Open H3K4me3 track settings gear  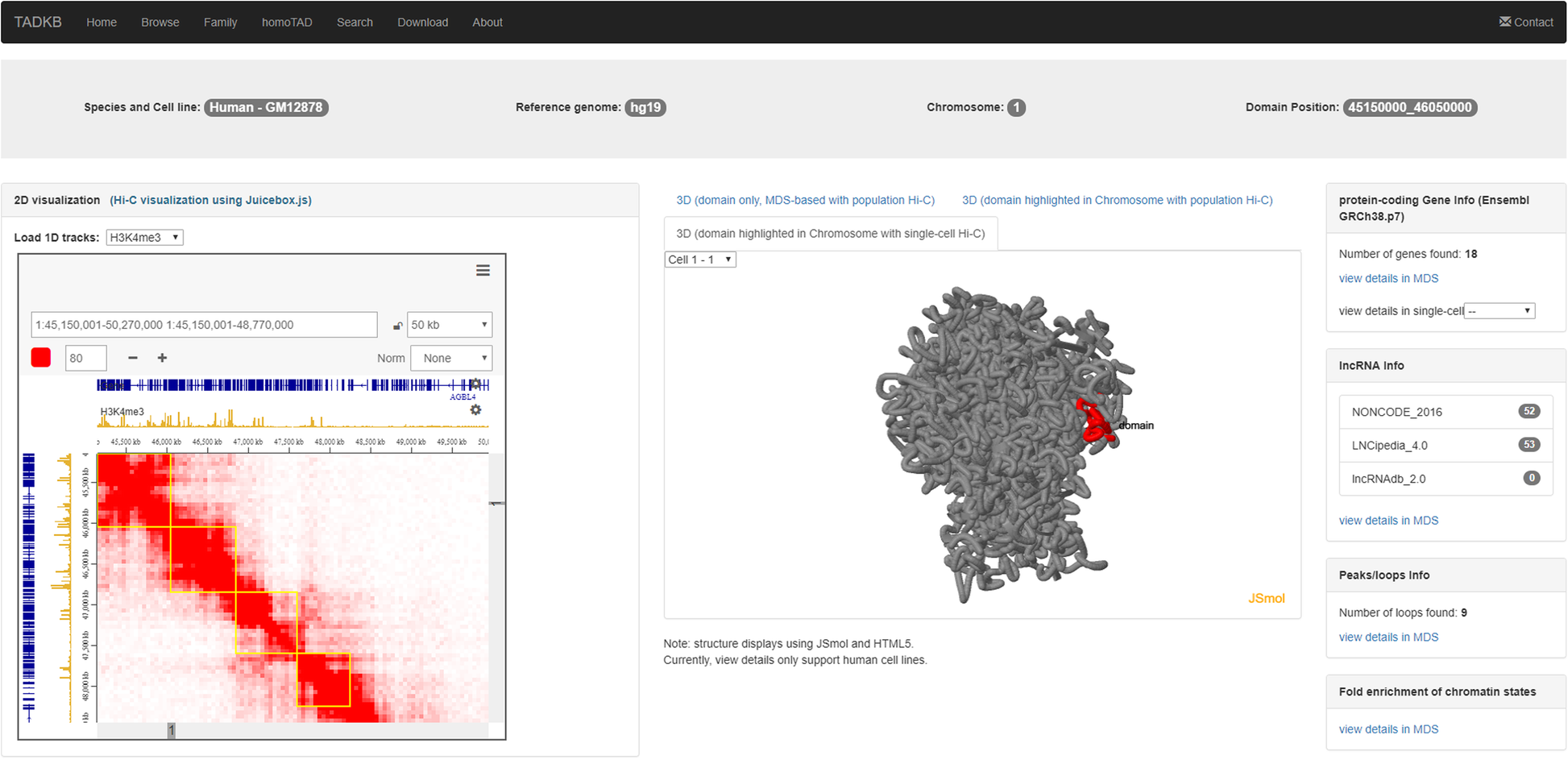tap(475, 410)
